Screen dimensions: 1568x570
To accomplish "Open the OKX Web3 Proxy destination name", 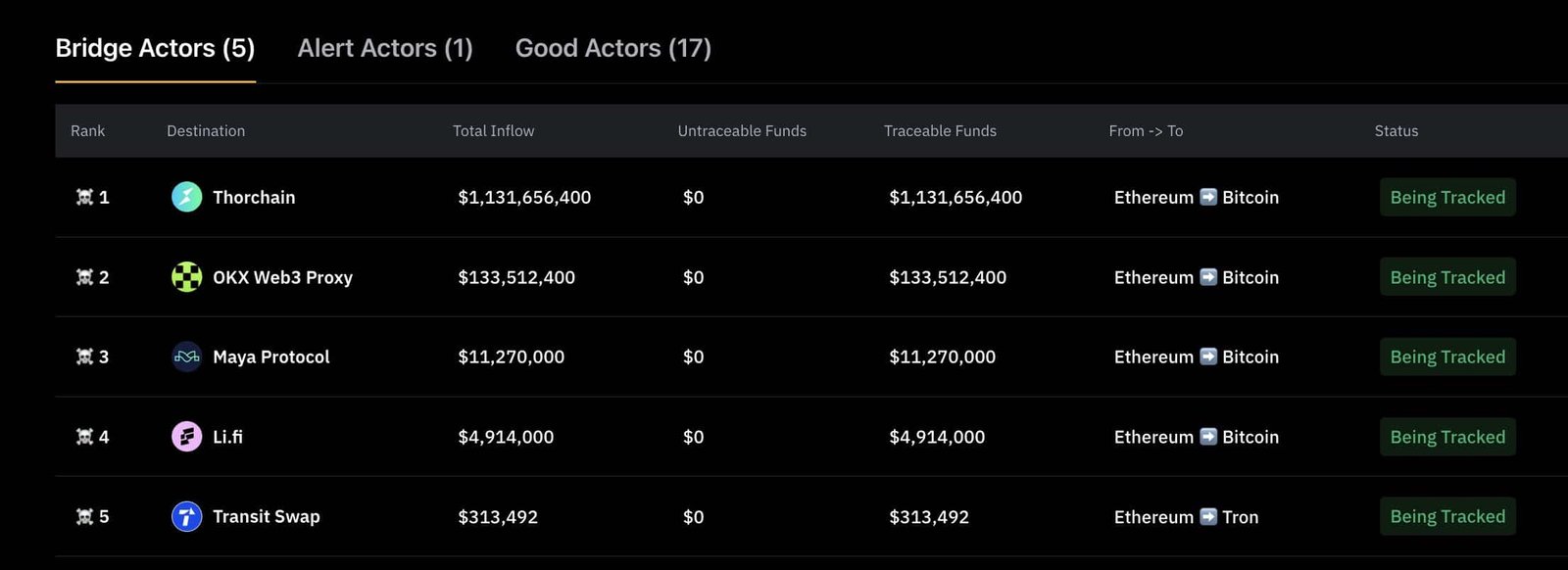I will [x=282, y=277].
